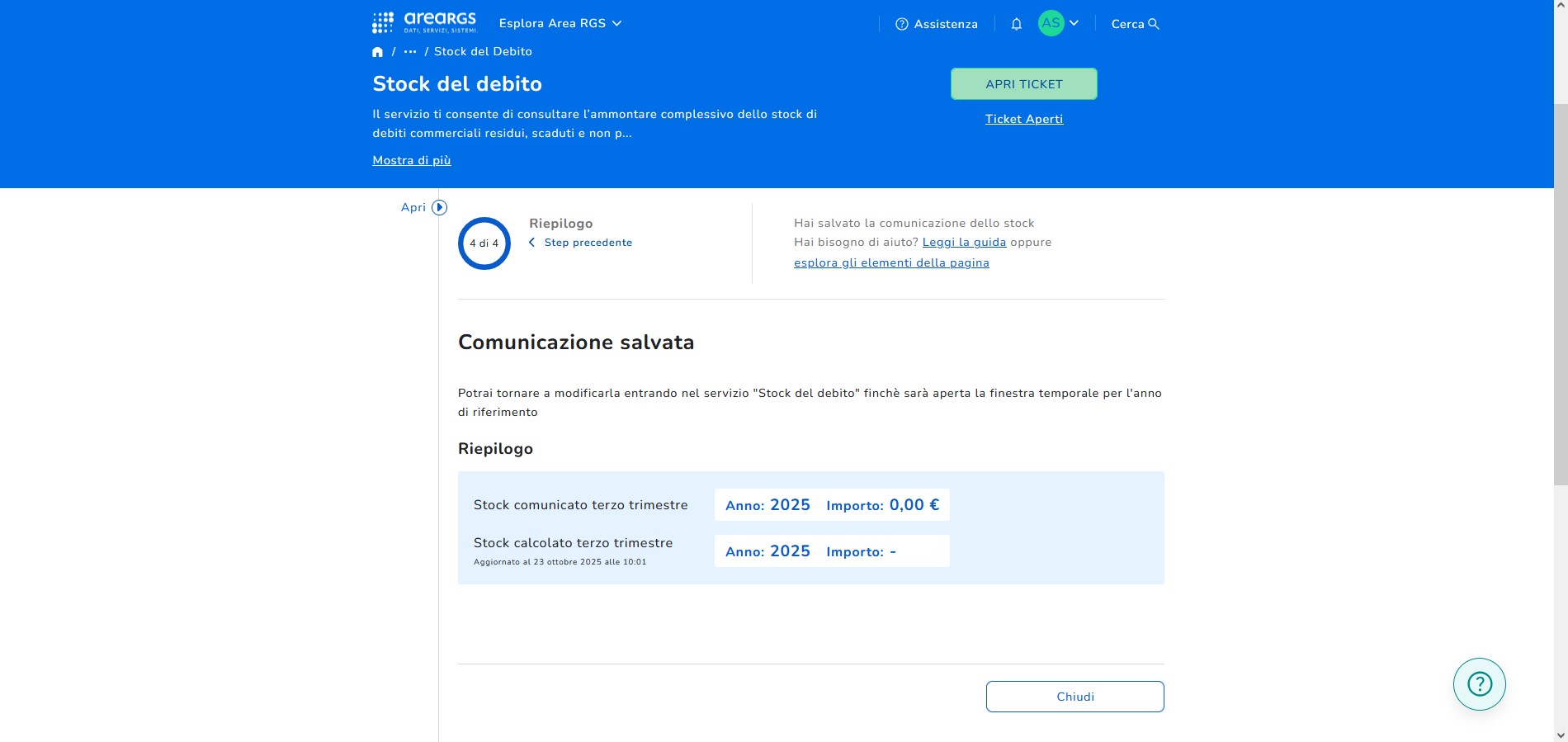The height and width of the screenshot is (742, 1568).
Task: Open the Ticket Aperti link
Action: point(1023,119)
